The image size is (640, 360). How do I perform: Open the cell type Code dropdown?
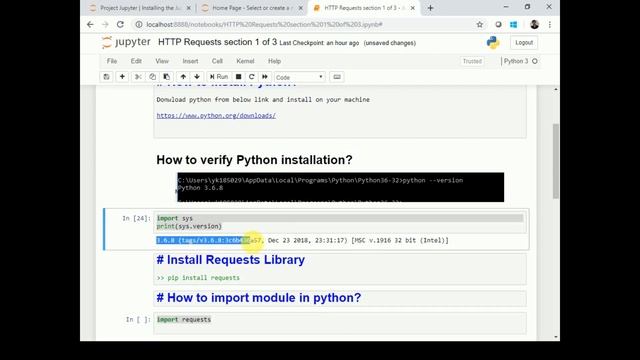pyautogui.click(x=300, y=77)
